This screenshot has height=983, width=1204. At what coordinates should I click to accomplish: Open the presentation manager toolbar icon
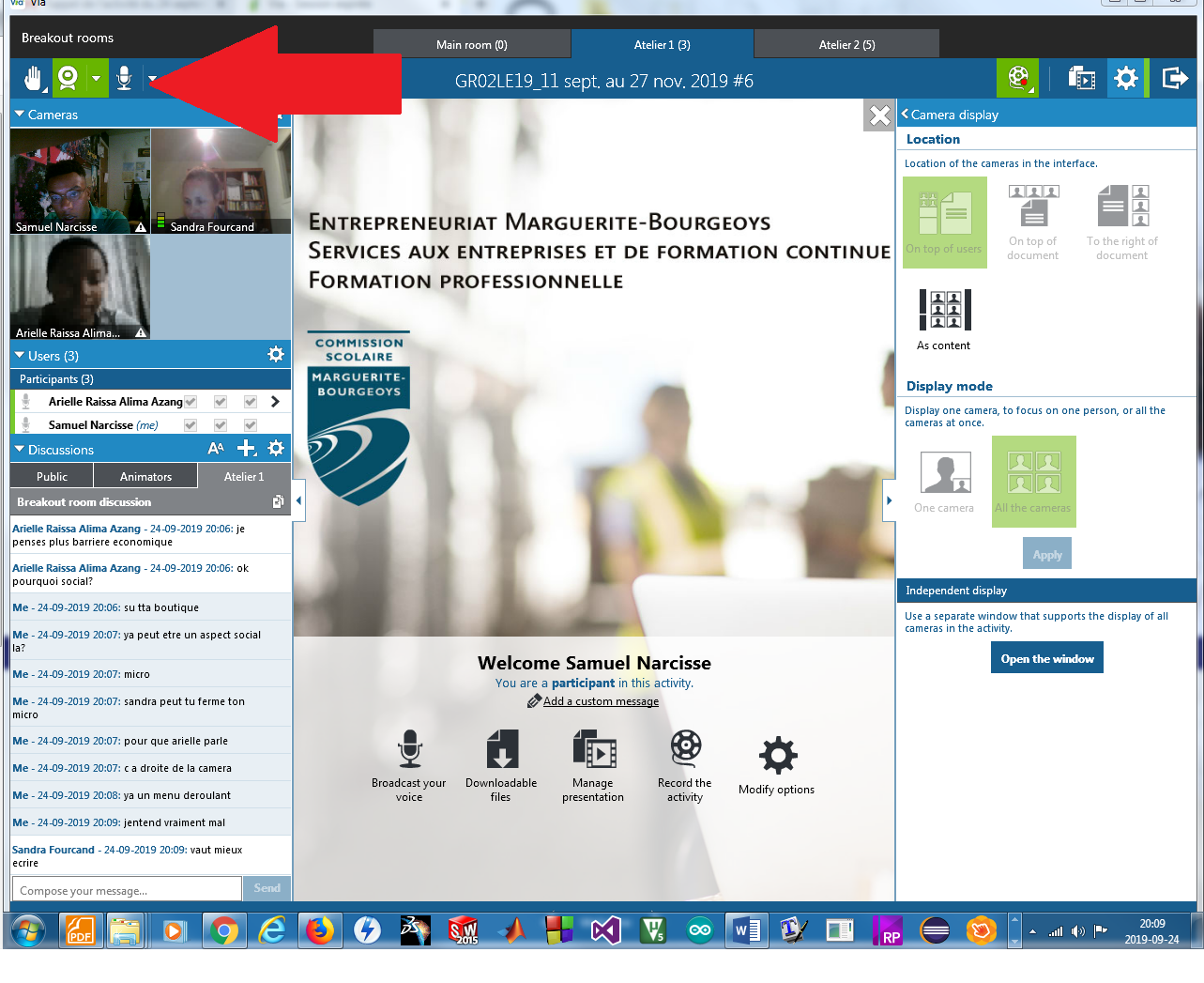coord(1081,78)
